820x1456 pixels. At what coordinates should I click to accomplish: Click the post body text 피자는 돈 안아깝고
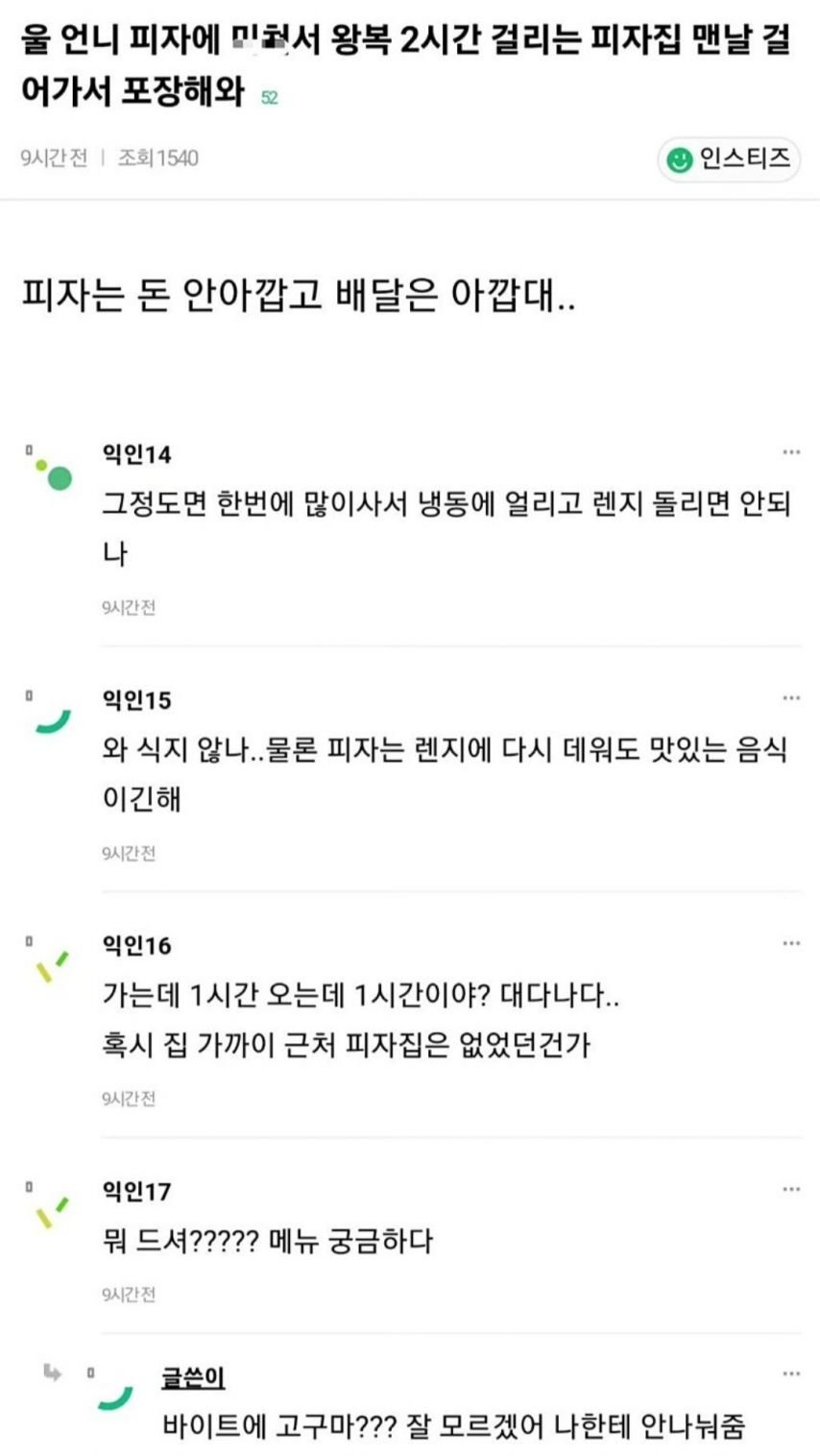299,296
